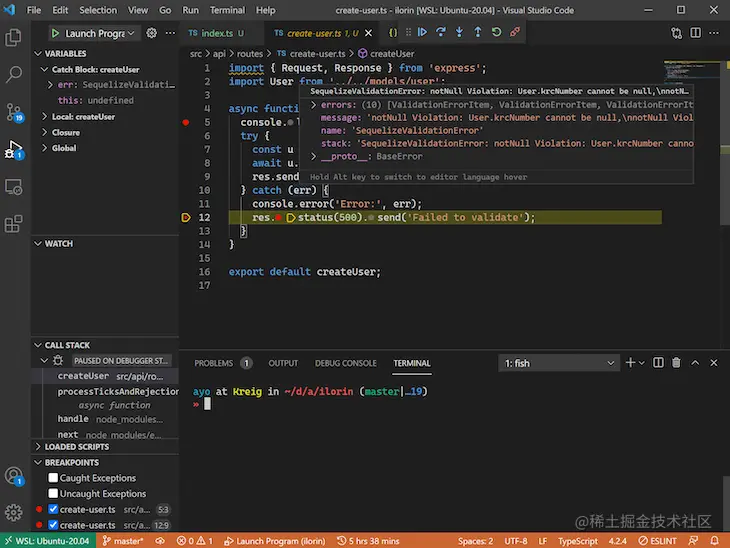Screen dimensions: 730x548
Task: Open the Terminal menu
Action: tap(227, 10)
